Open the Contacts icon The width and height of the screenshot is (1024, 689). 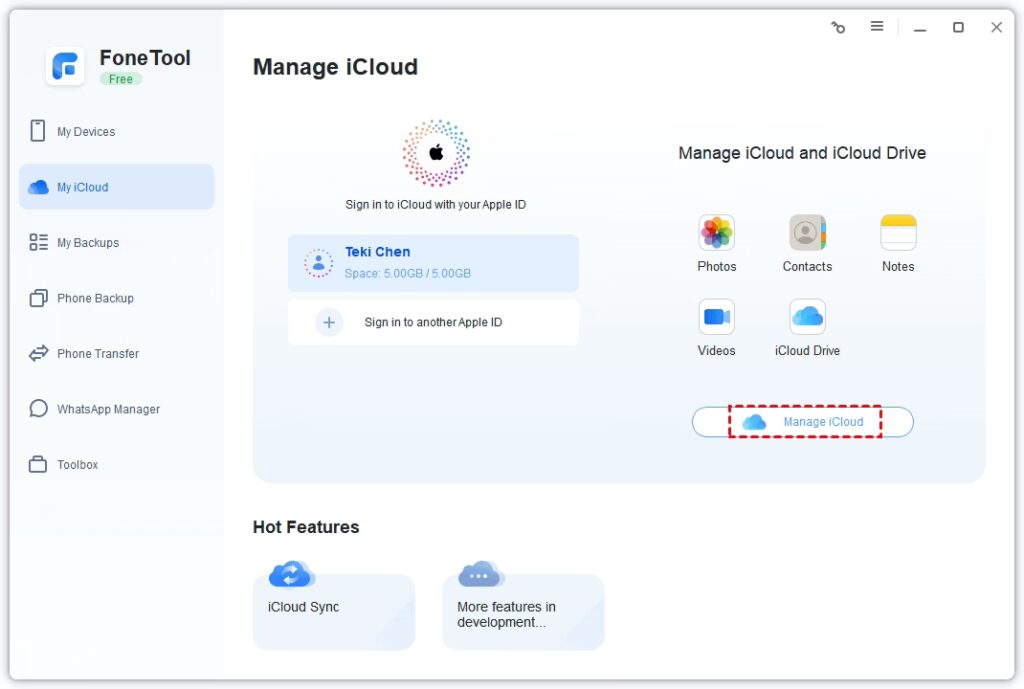pos(807,233)
